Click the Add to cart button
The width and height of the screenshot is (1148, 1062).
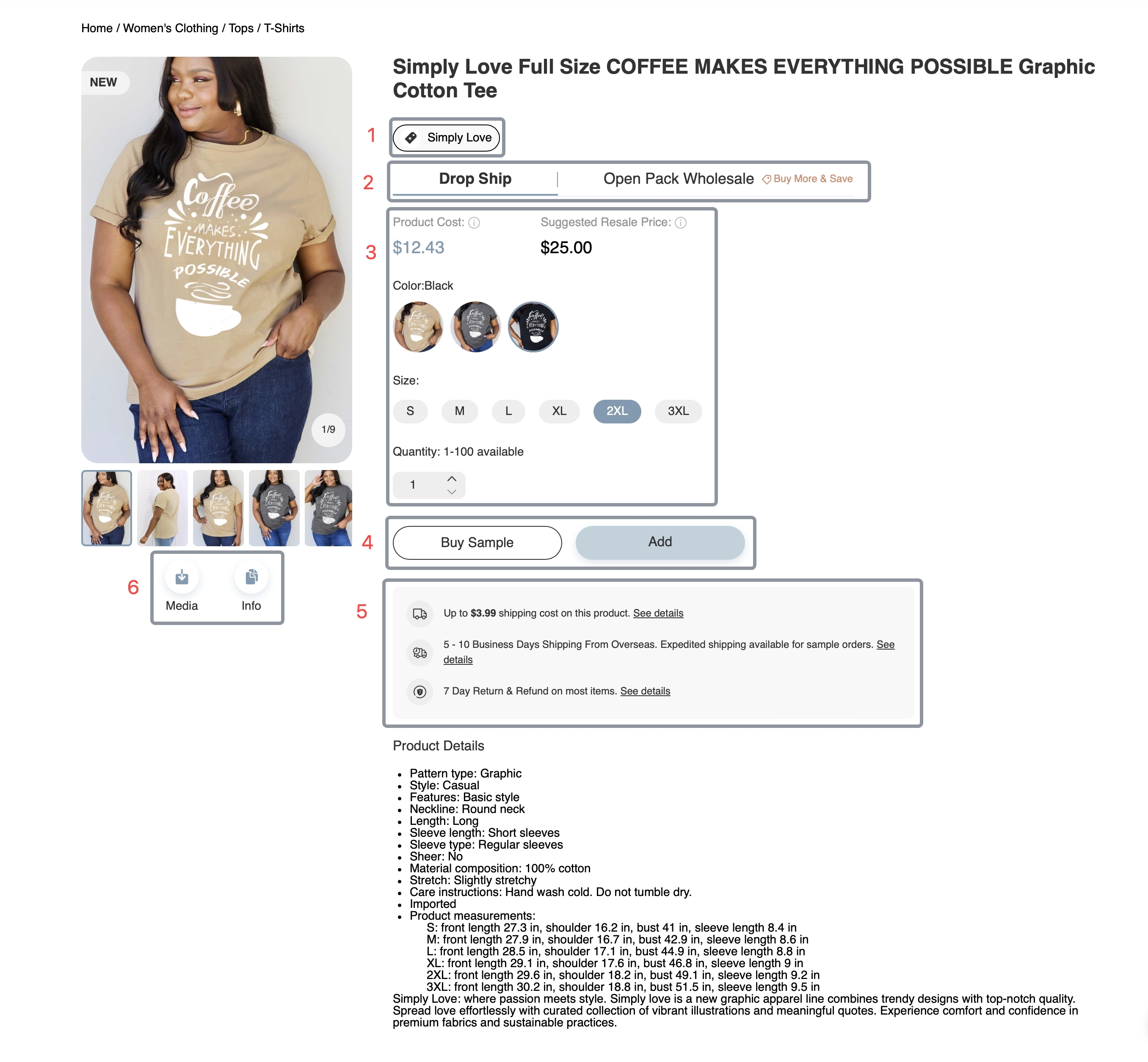pyautogui.click(x=660, y=541)
